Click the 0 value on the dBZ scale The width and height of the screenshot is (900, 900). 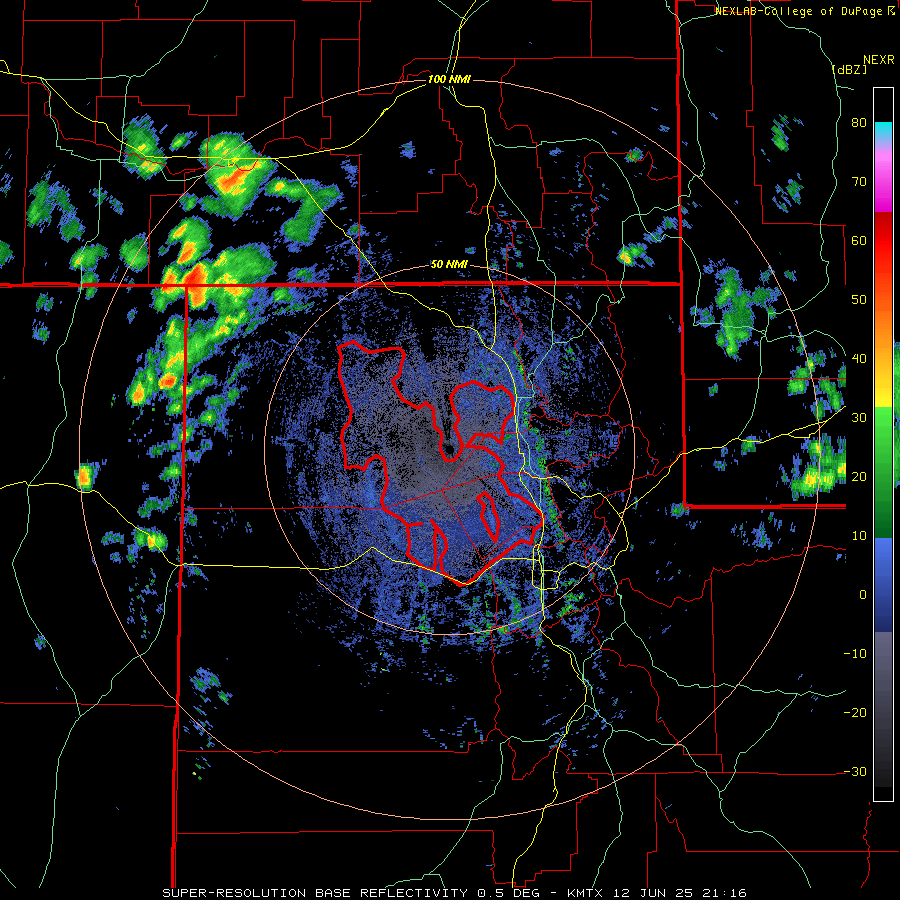point(863,595)
